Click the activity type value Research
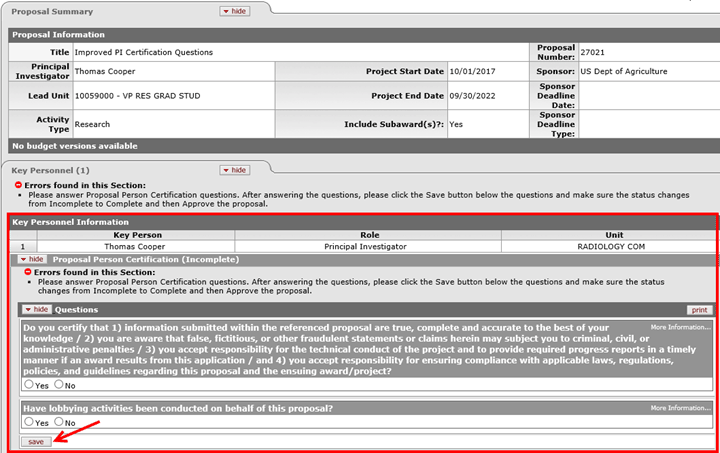The height and width of the screenshot is (453, 720). [92, 124]
